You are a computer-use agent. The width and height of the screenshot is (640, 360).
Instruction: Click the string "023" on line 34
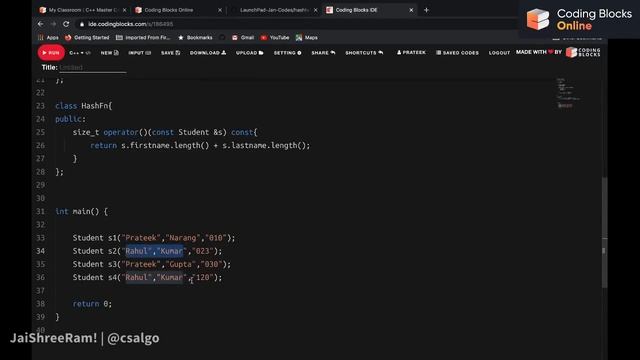(203, 251)
